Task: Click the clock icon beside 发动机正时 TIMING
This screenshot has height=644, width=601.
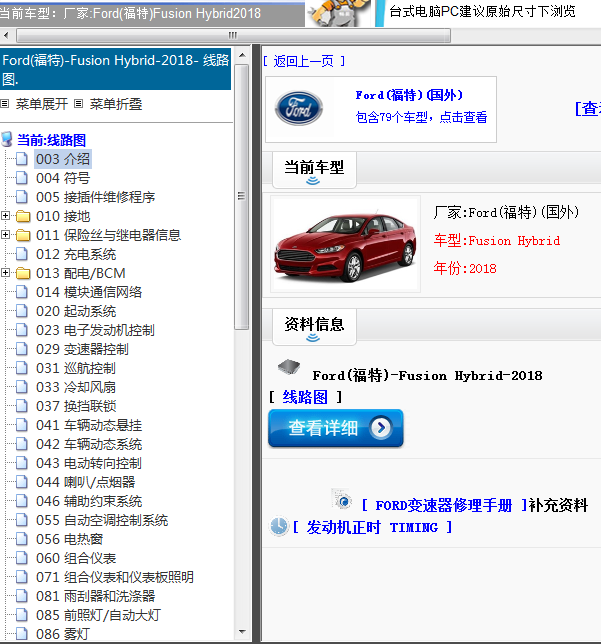Action: (x=279, y=526)
